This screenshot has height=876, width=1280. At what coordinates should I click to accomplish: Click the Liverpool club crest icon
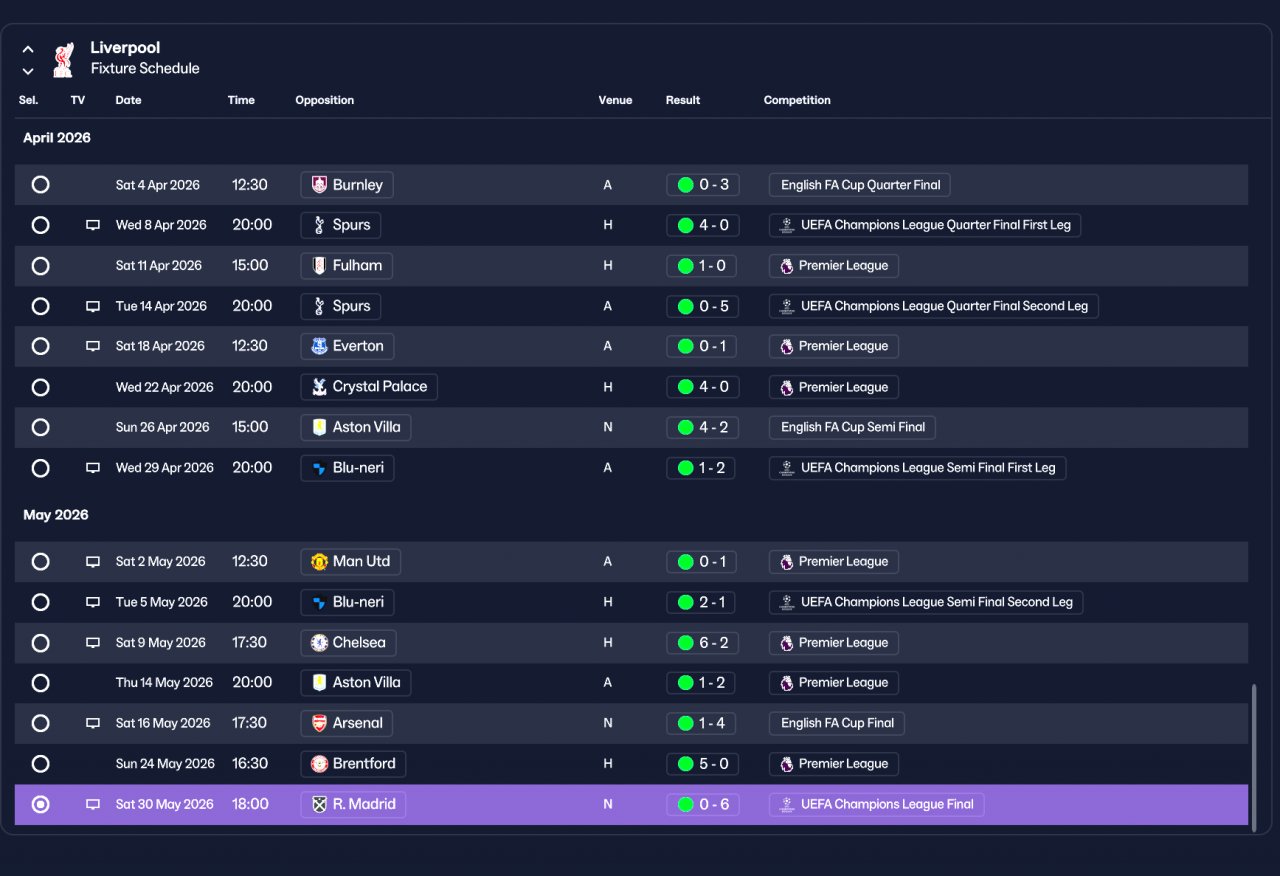tap(63, 59)
